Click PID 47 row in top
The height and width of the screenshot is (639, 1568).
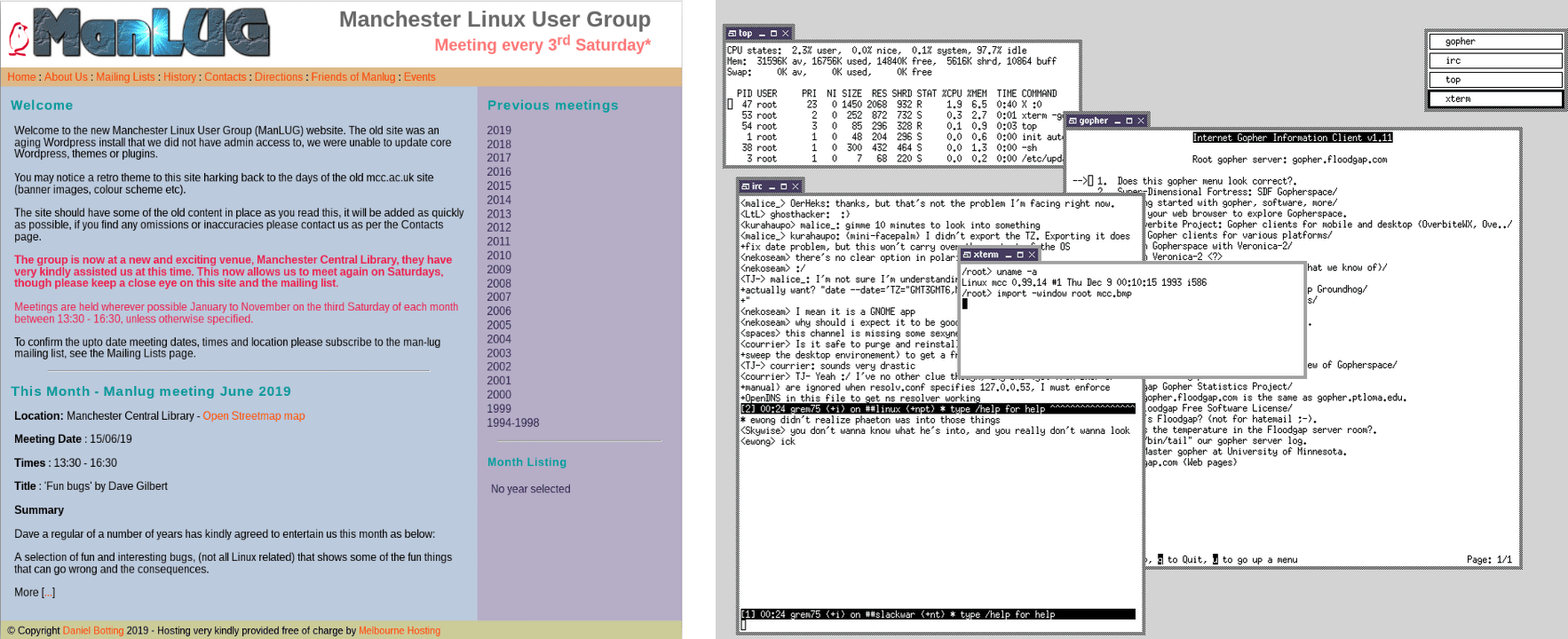point(893,104)
